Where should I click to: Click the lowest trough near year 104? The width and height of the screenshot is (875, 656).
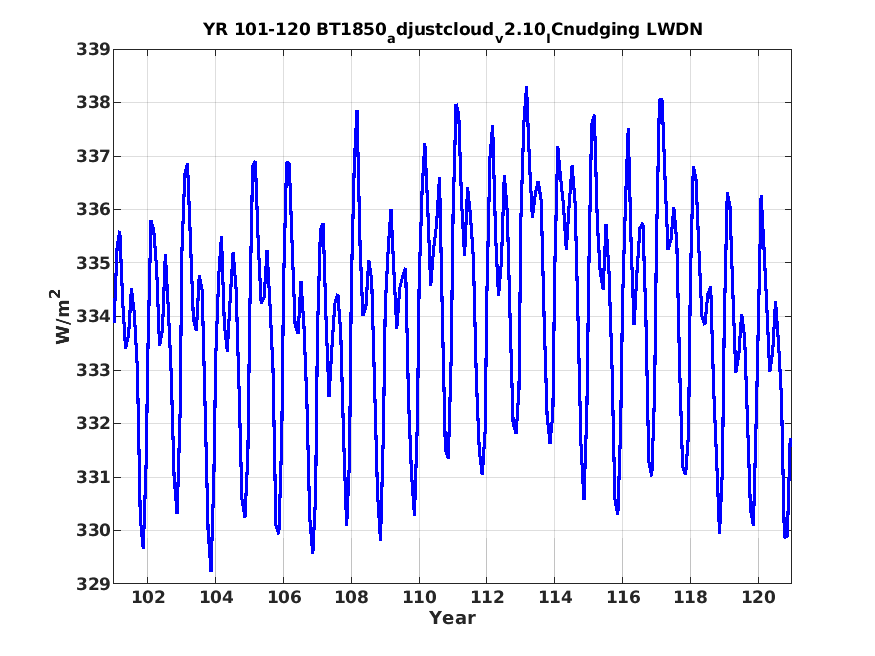211,570
